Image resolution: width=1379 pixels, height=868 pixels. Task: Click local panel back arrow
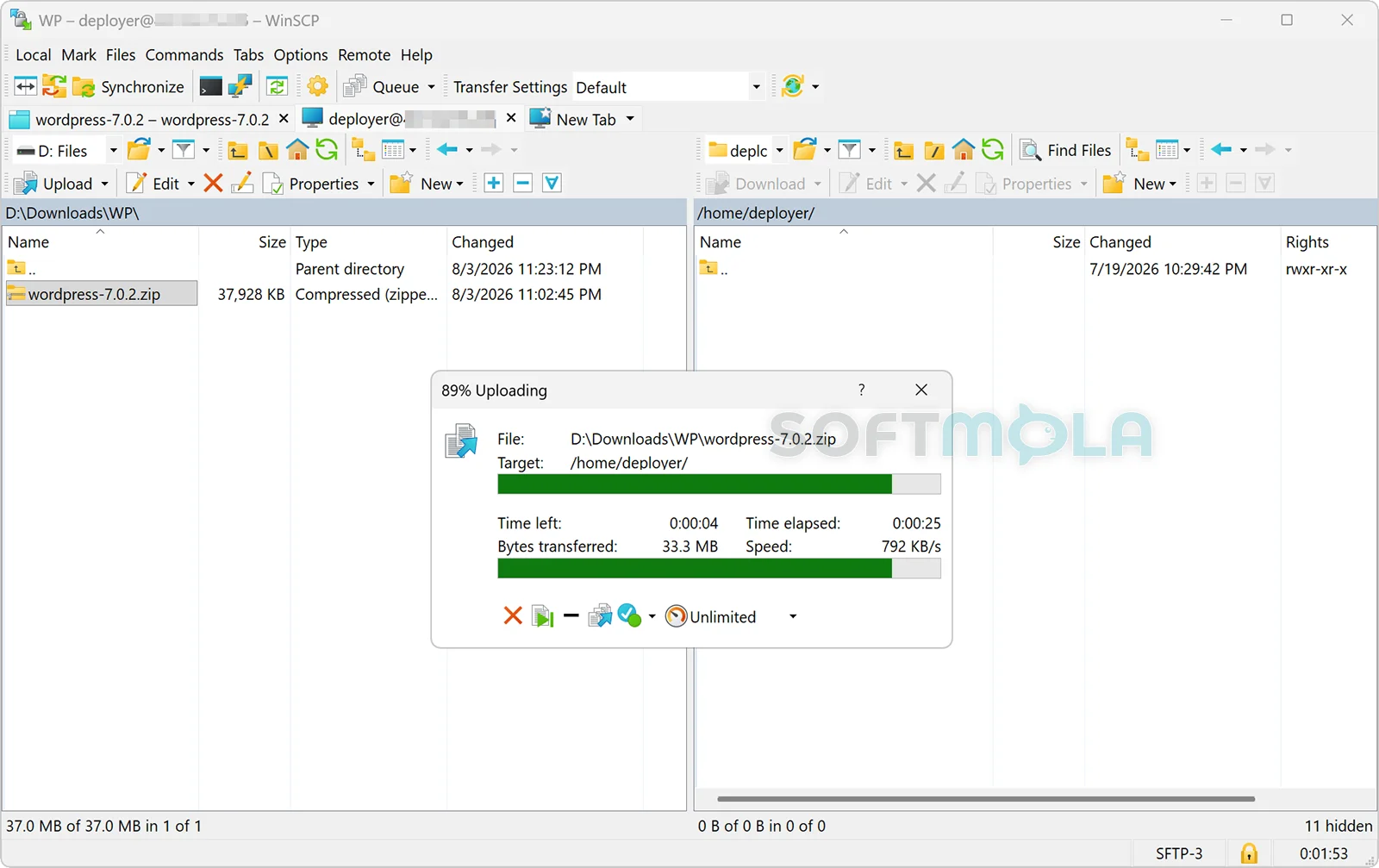[447, 150]
